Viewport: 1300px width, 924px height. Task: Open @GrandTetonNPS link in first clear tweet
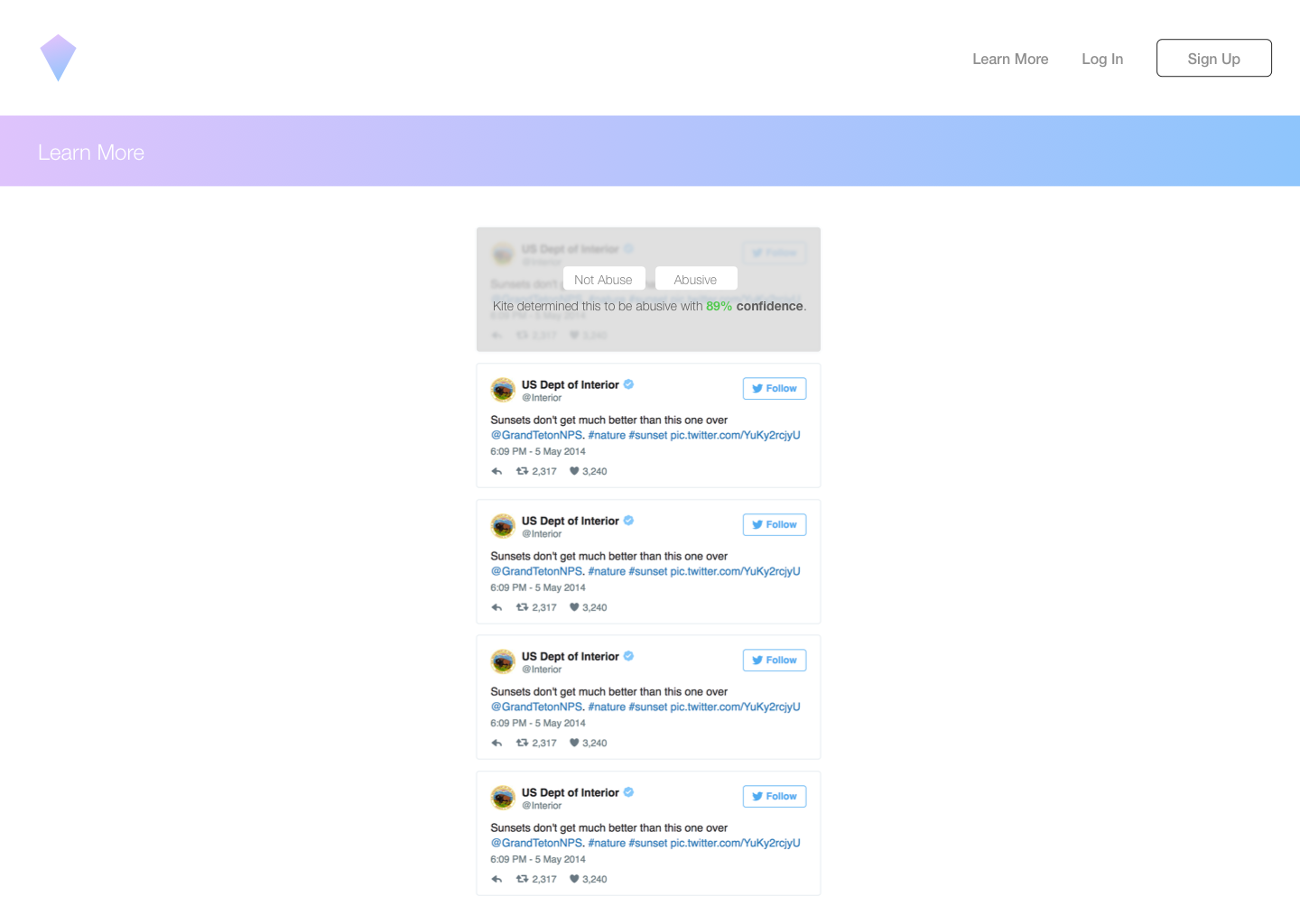pyautogui.click(x=537, y=435)
